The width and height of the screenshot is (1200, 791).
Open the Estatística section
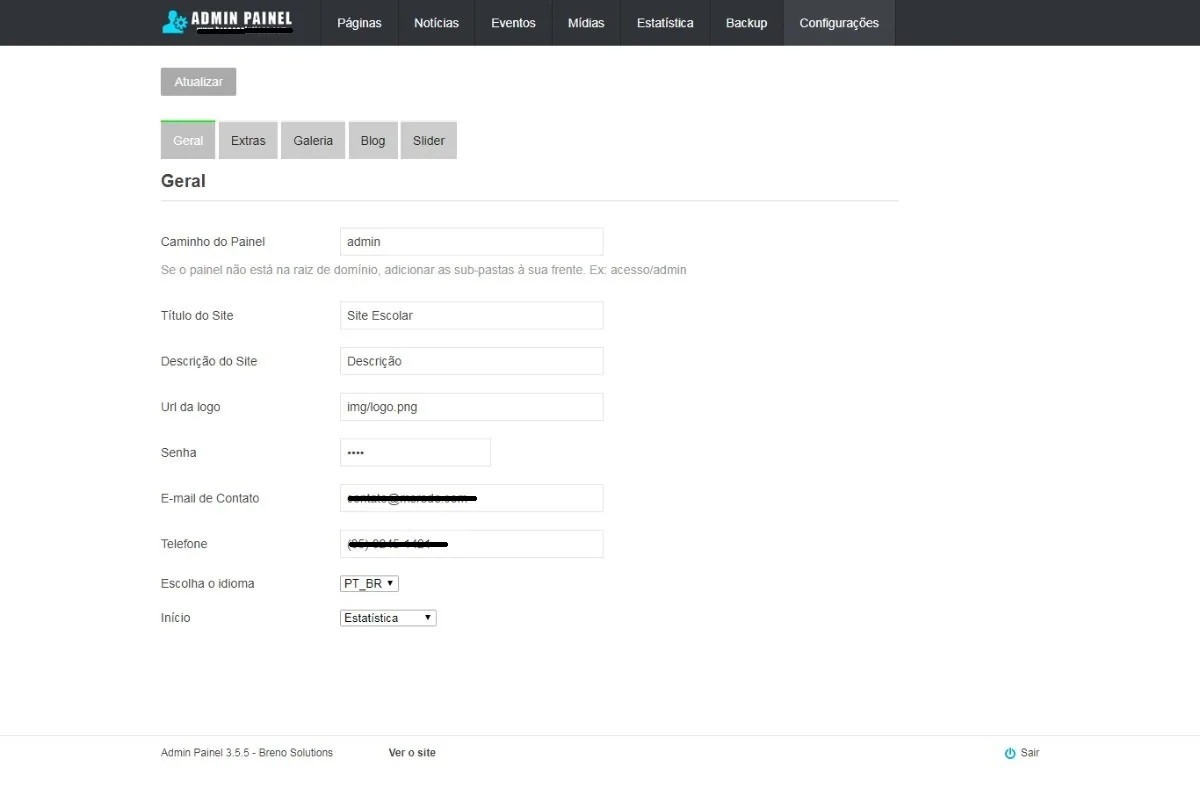665,23
